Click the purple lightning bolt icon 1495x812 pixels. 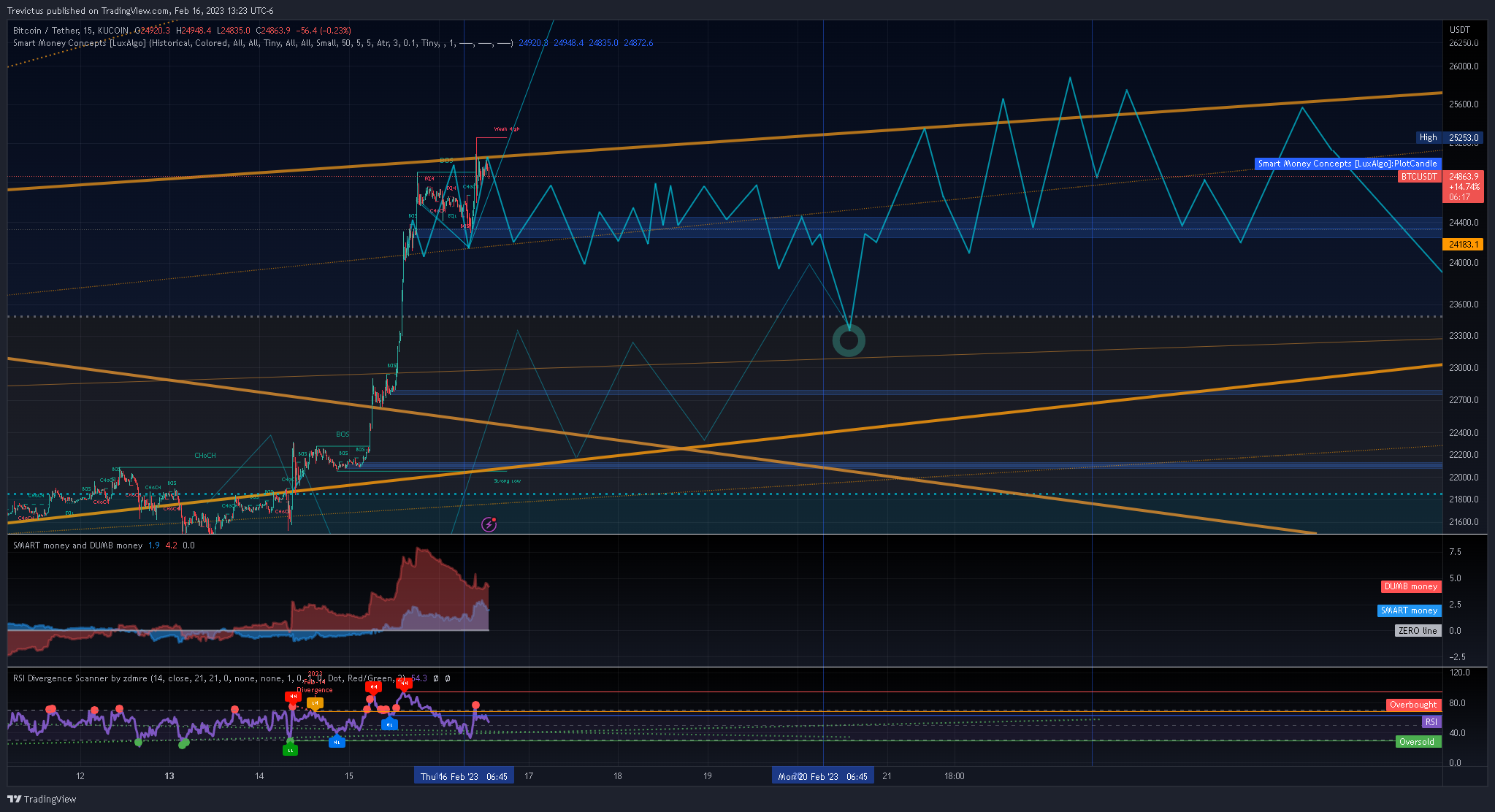489,524
